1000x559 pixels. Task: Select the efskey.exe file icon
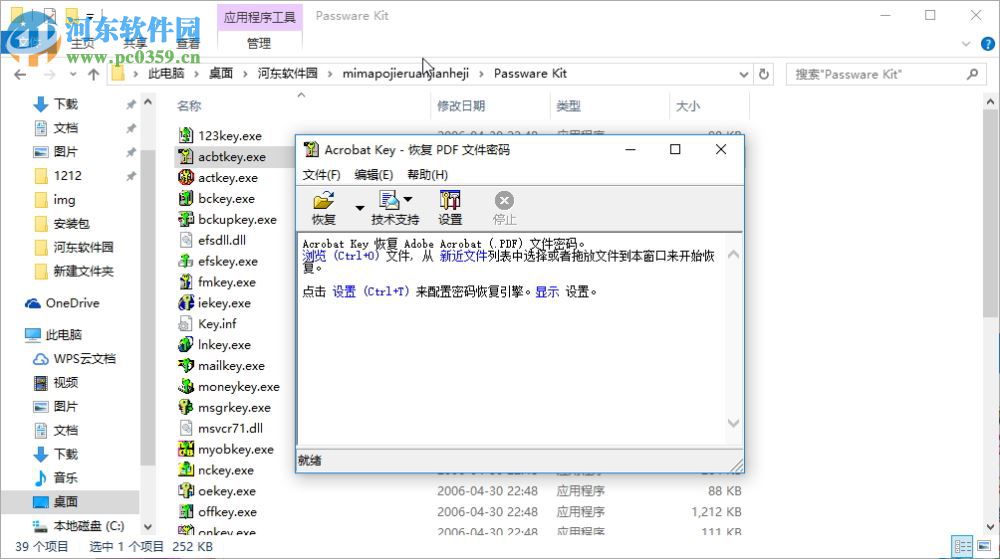(x=186, y=261)
